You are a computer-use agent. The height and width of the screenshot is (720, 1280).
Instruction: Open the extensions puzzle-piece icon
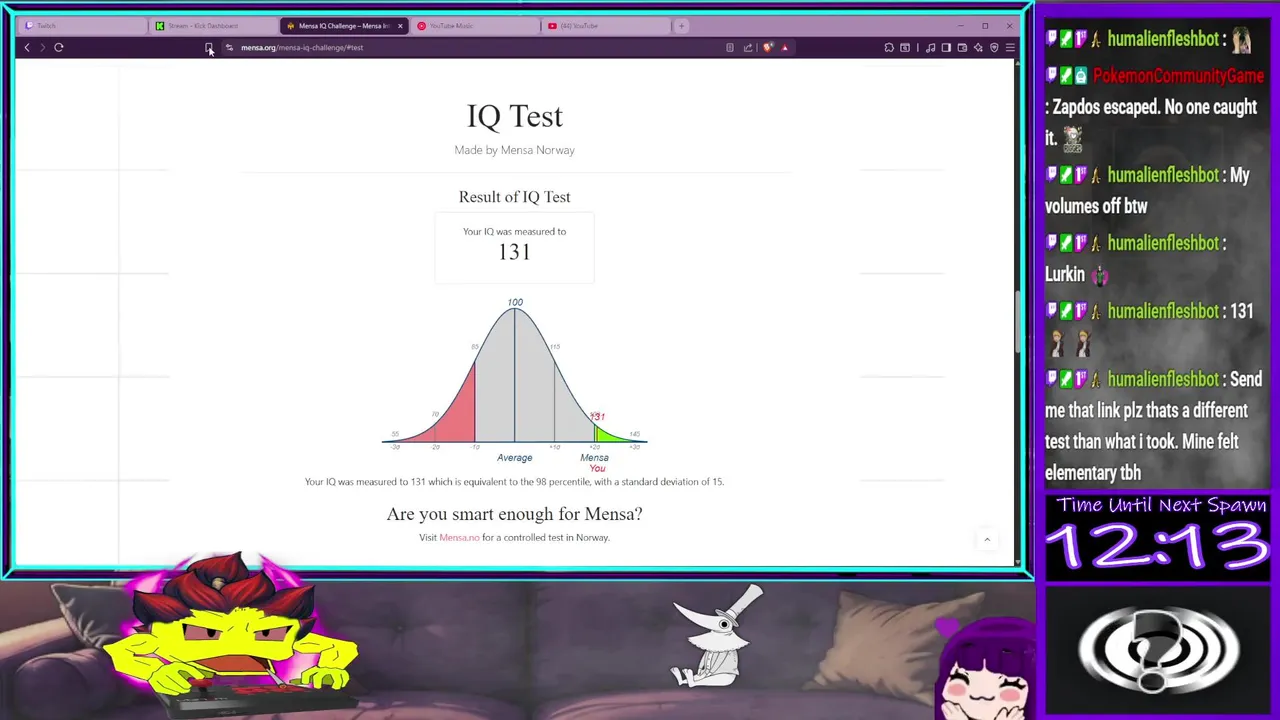[889, 47]
